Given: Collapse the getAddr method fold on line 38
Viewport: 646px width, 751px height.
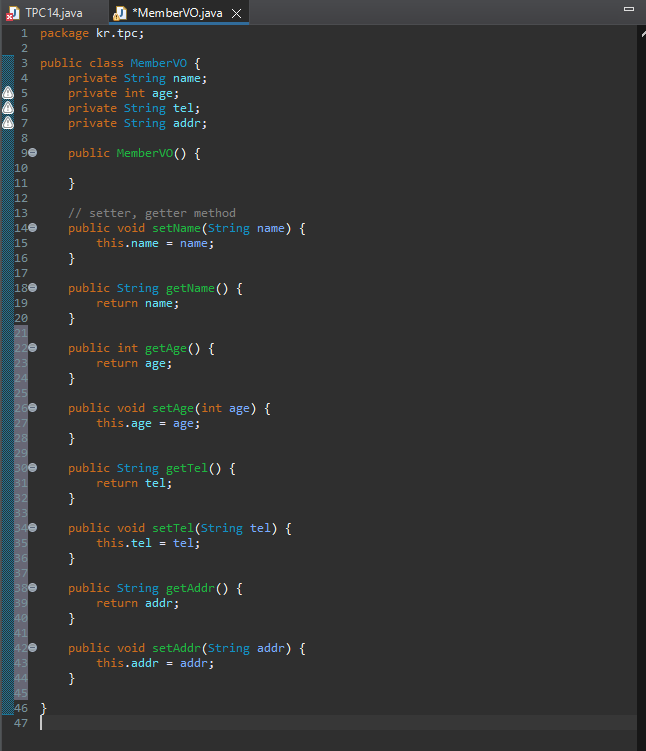Looking at the screenshot, I should coord(33,588).
